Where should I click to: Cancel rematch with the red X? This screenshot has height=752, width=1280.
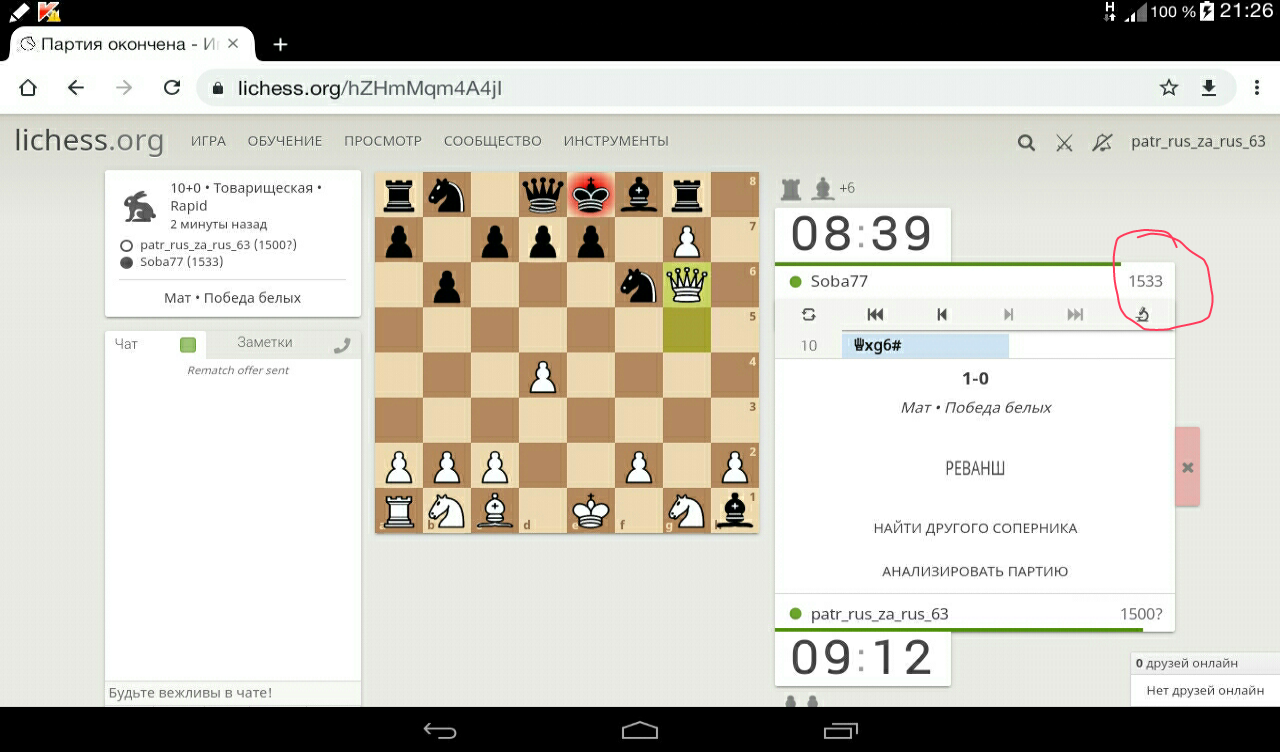pyautogui.click(x=1187, y=467)
